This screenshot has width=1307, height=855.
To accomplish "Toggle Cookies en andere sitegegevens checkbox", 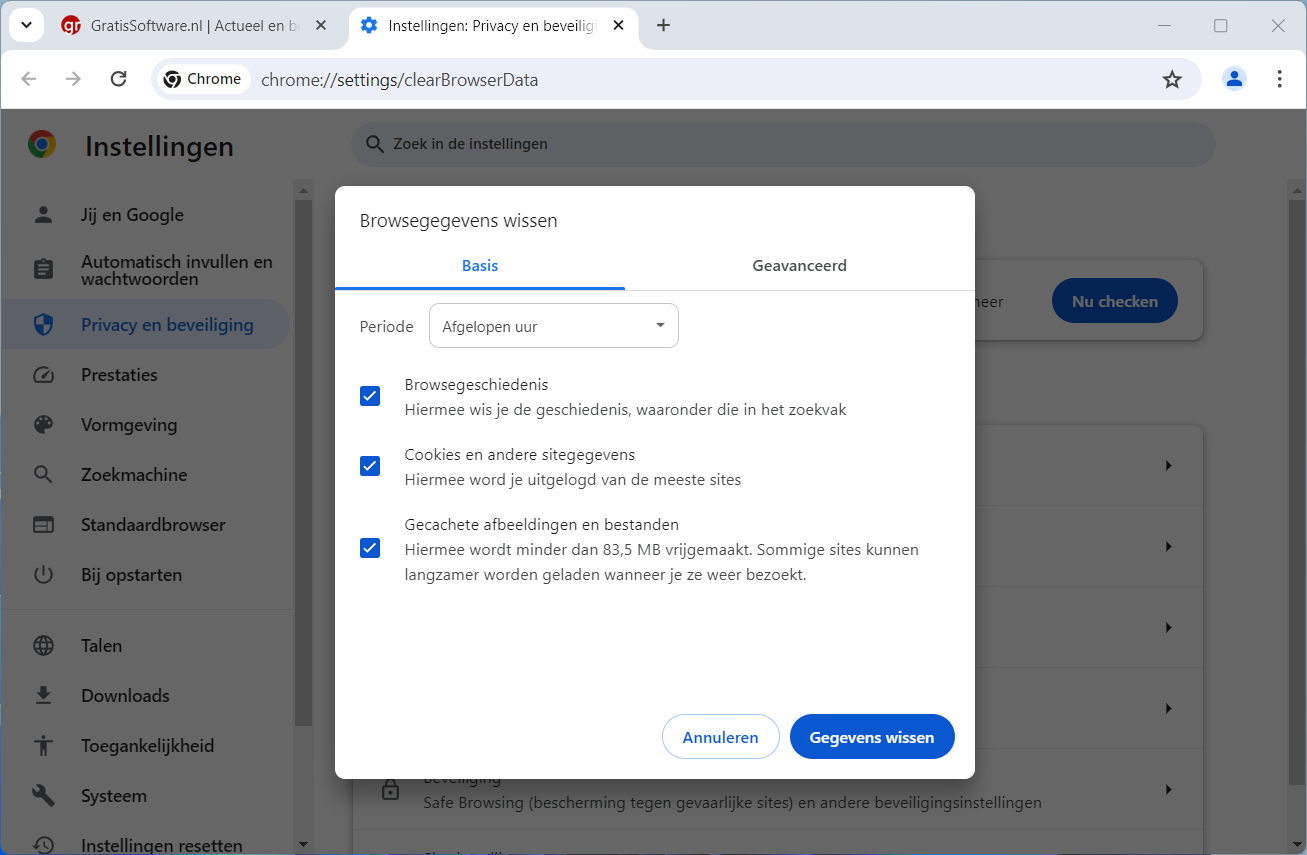I will [x=370, y=466].
